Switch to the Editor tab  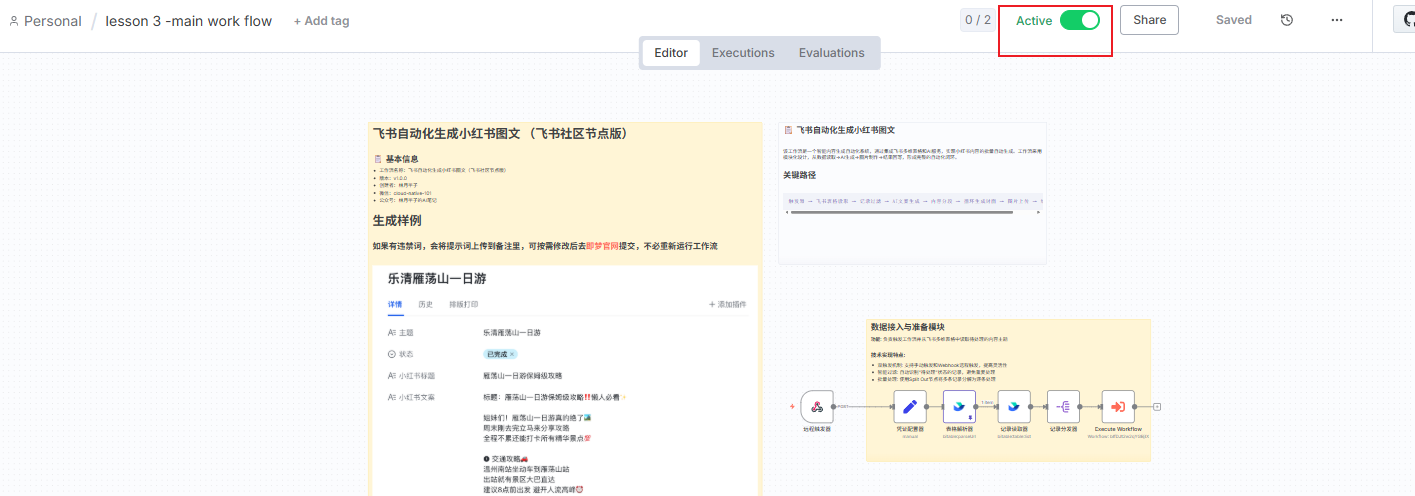[671, 53]
